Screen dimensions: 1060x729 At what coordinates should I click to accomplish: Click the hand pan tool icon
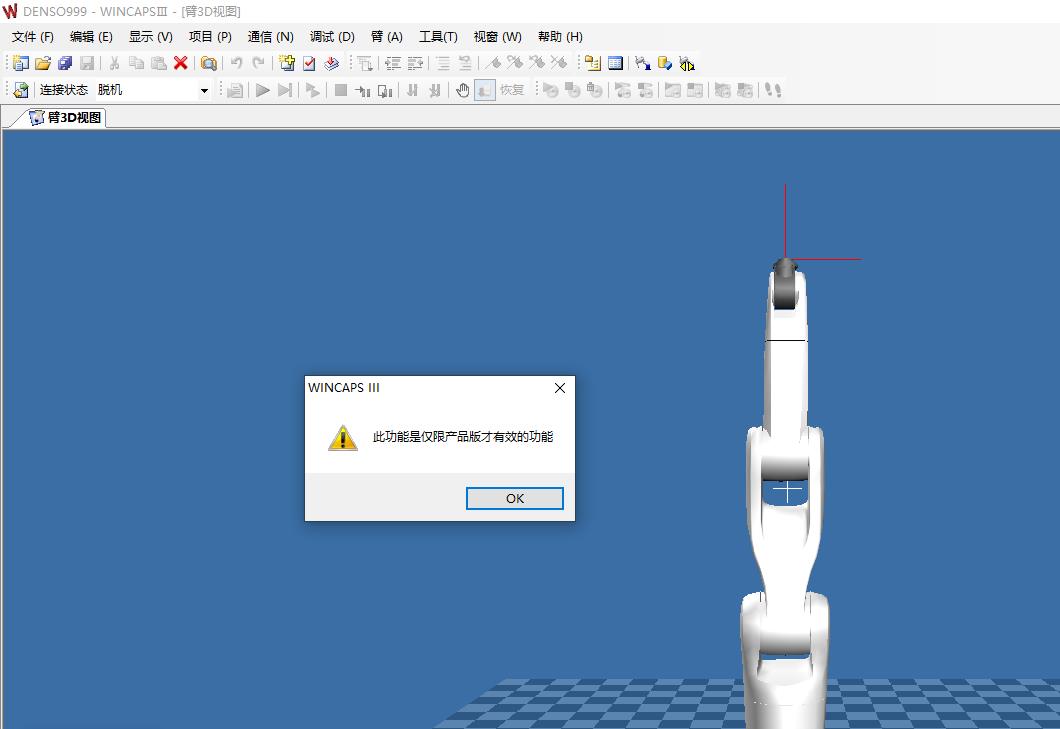pyautogui.click(x=462, y=90)
